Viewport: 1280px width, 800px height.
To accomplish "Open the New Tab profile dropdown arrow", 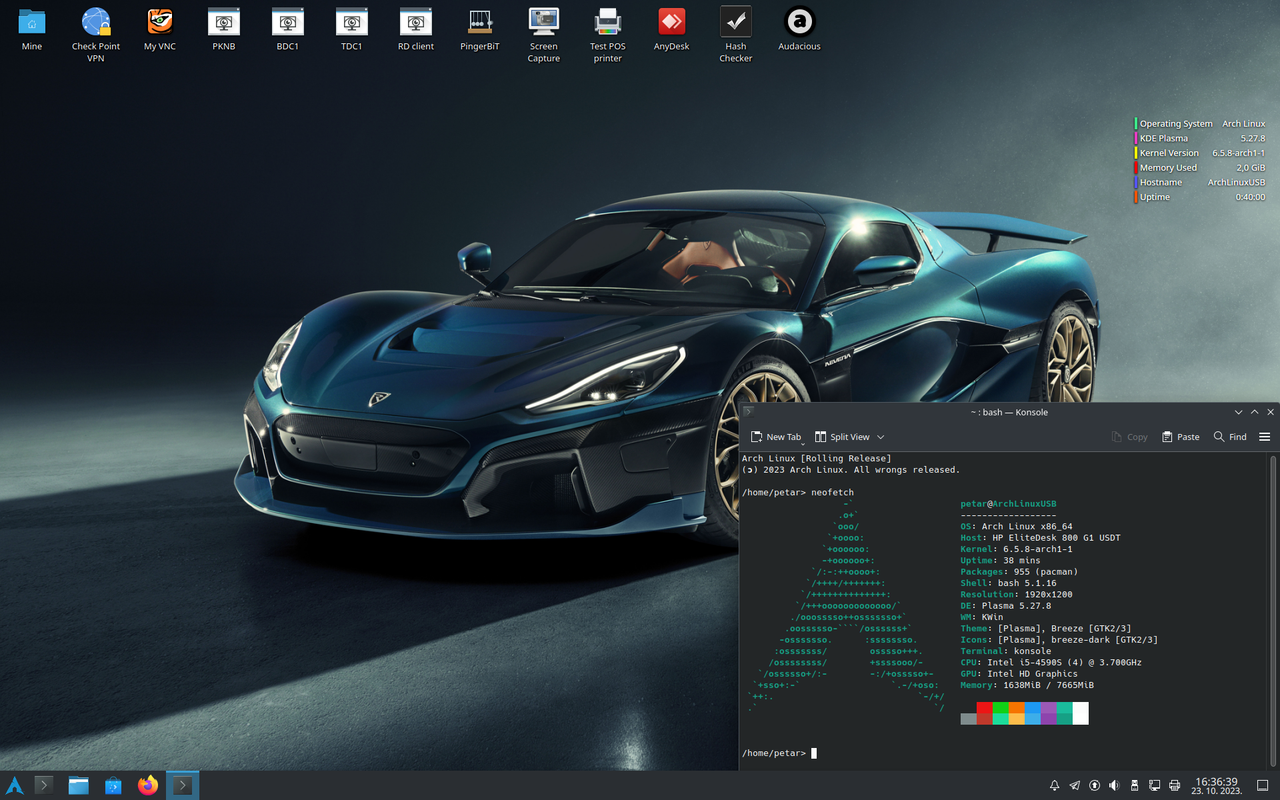I will pyautogui.click(x=803, y=442).
